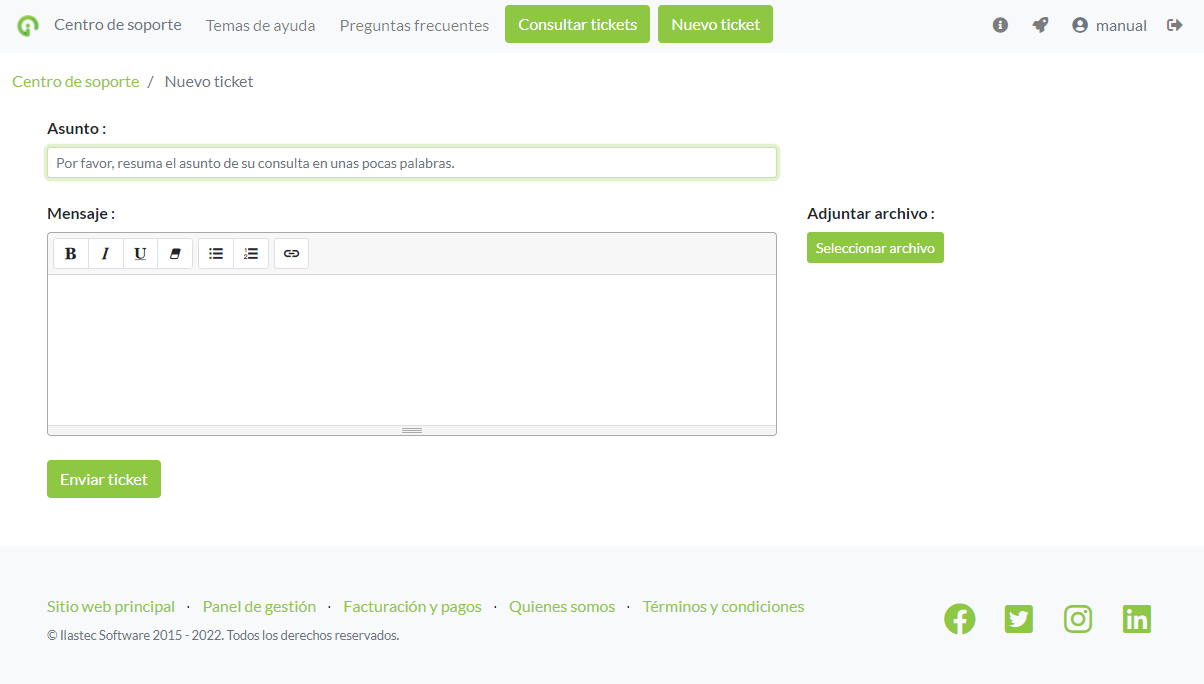Image resolution: width=1204 pixels, height=684 pixels.
Task: Open the info icon in the top bar
Action: click(x=1000, y=25)
